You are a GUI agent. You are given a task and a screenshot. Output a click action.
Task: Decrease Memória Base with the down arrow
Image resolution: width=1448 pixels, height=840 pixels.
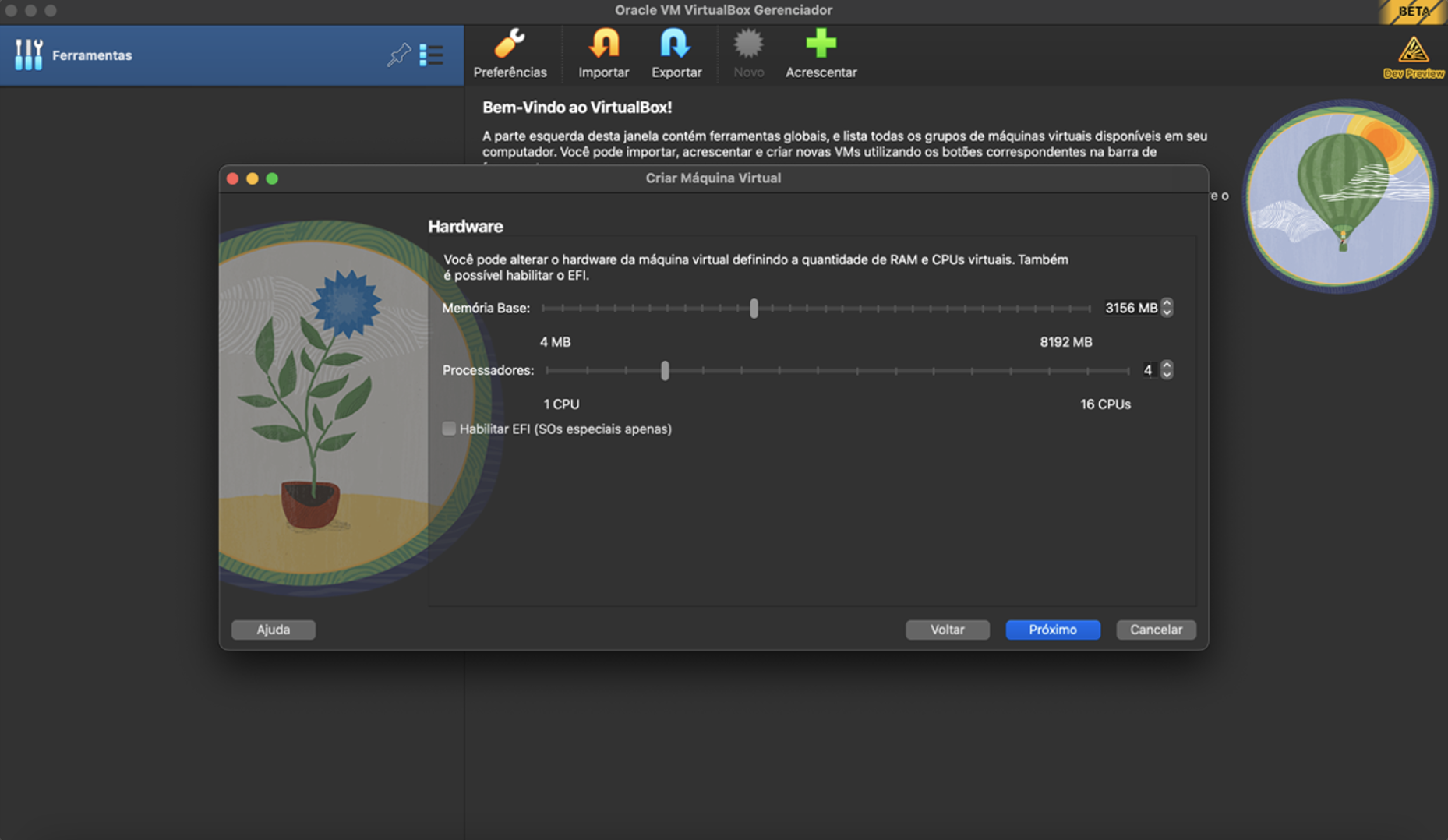1167,312
